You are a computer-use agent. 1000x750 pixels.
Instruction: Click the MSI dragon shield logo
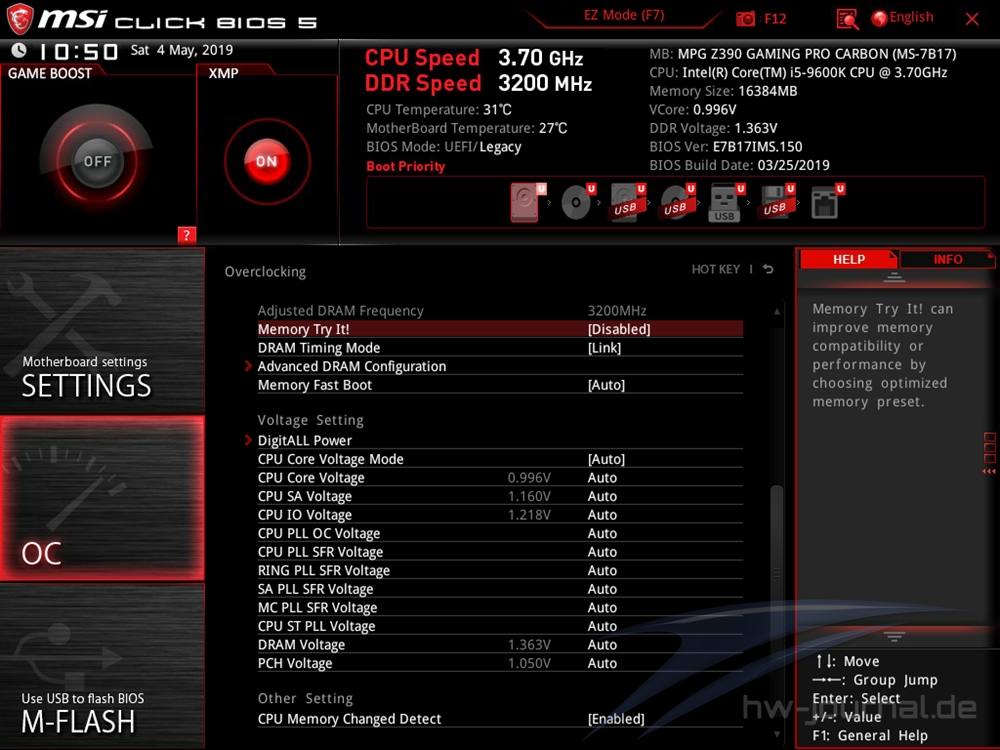[19, 18]
